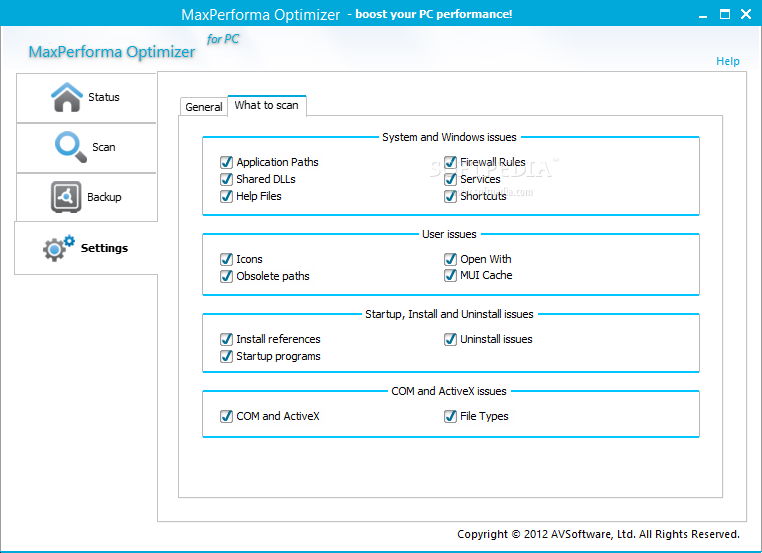Toggle the MUI Cache checkbox
The width and height of the screenshot is (762, 553).
[x=450, y=276]
